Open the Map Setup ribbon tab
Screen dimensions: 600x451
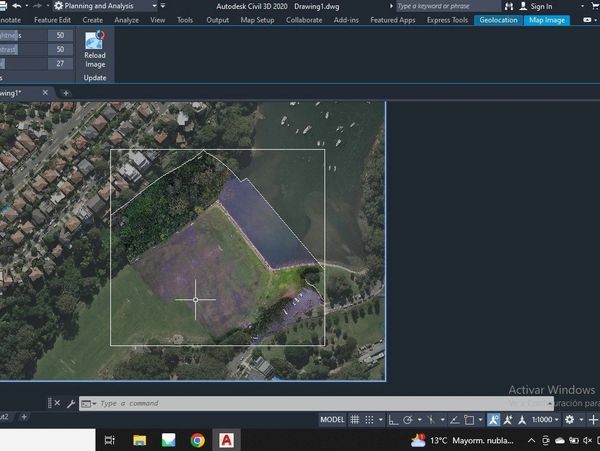click(259, 19)
